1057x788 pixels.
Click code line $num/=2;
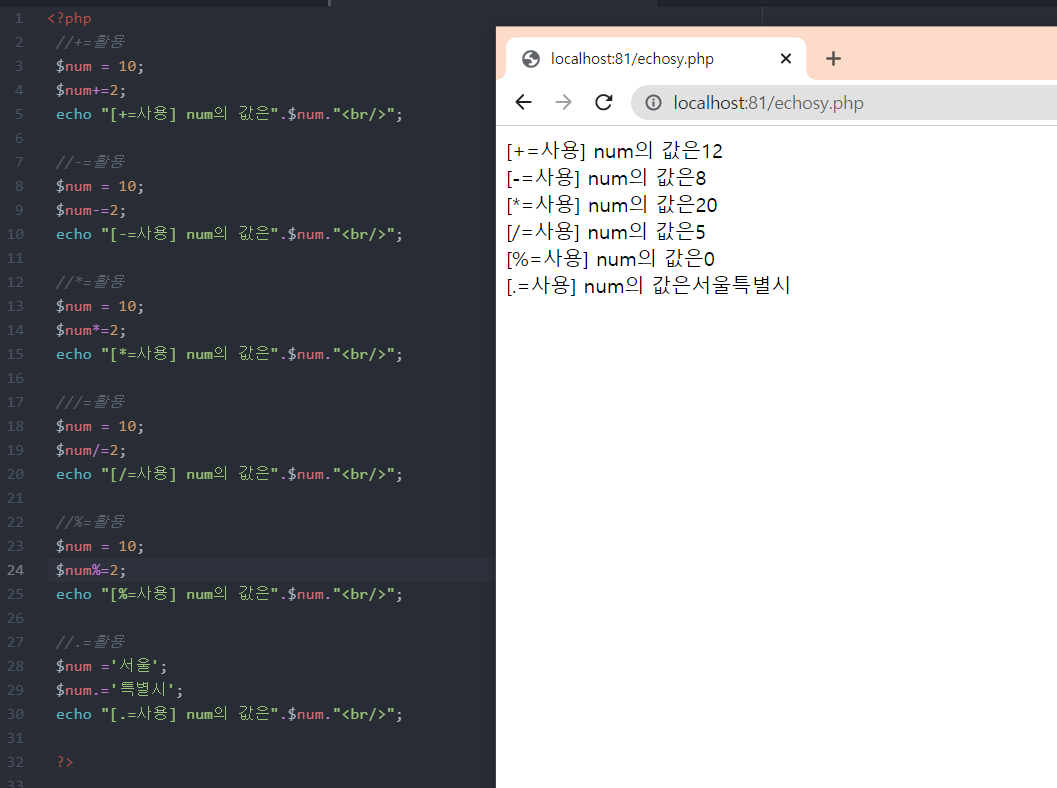91,450
